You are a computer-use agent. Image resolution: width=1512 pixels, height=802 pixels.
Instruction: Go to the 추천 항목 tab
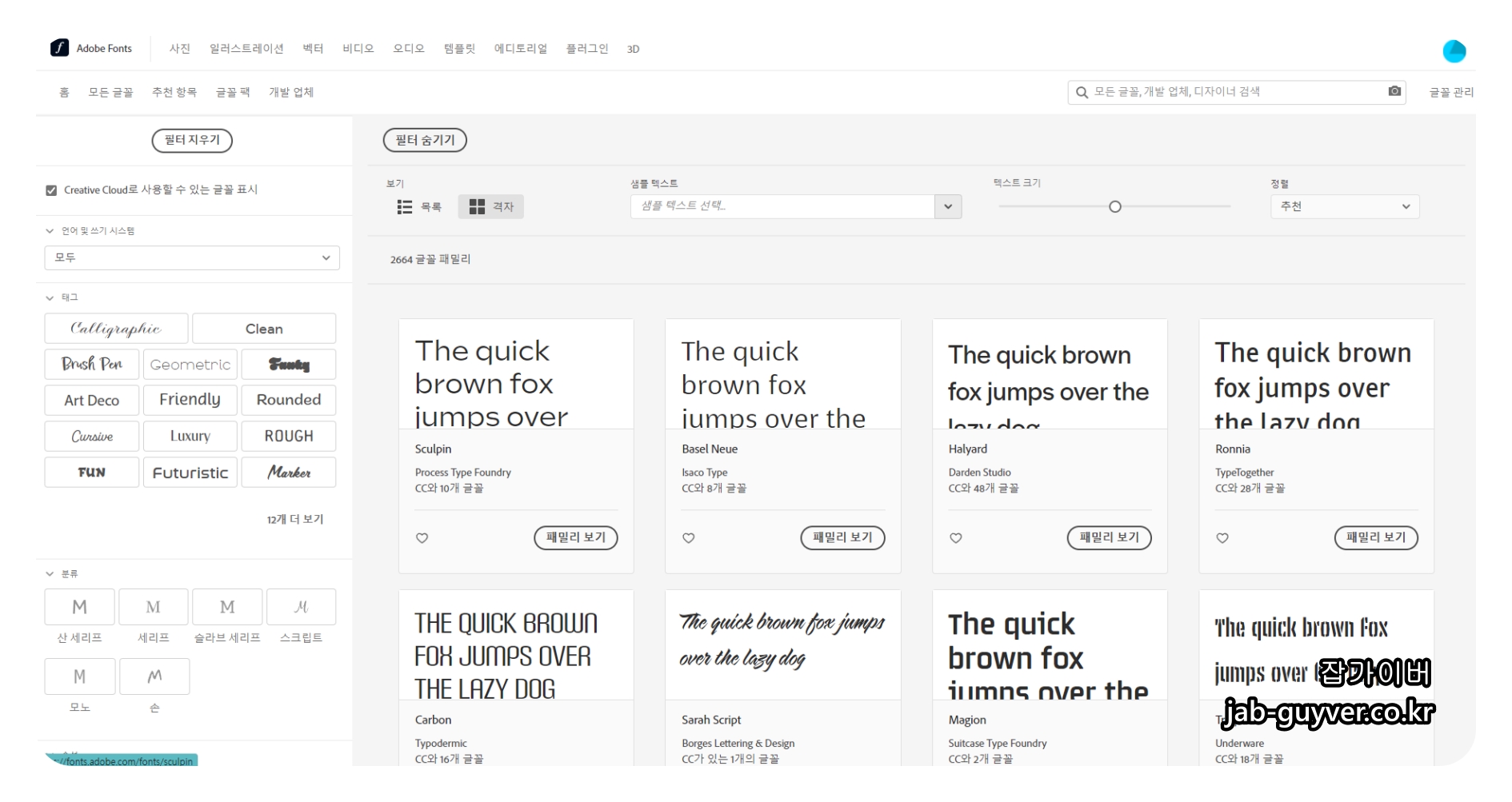pos(174,93)
